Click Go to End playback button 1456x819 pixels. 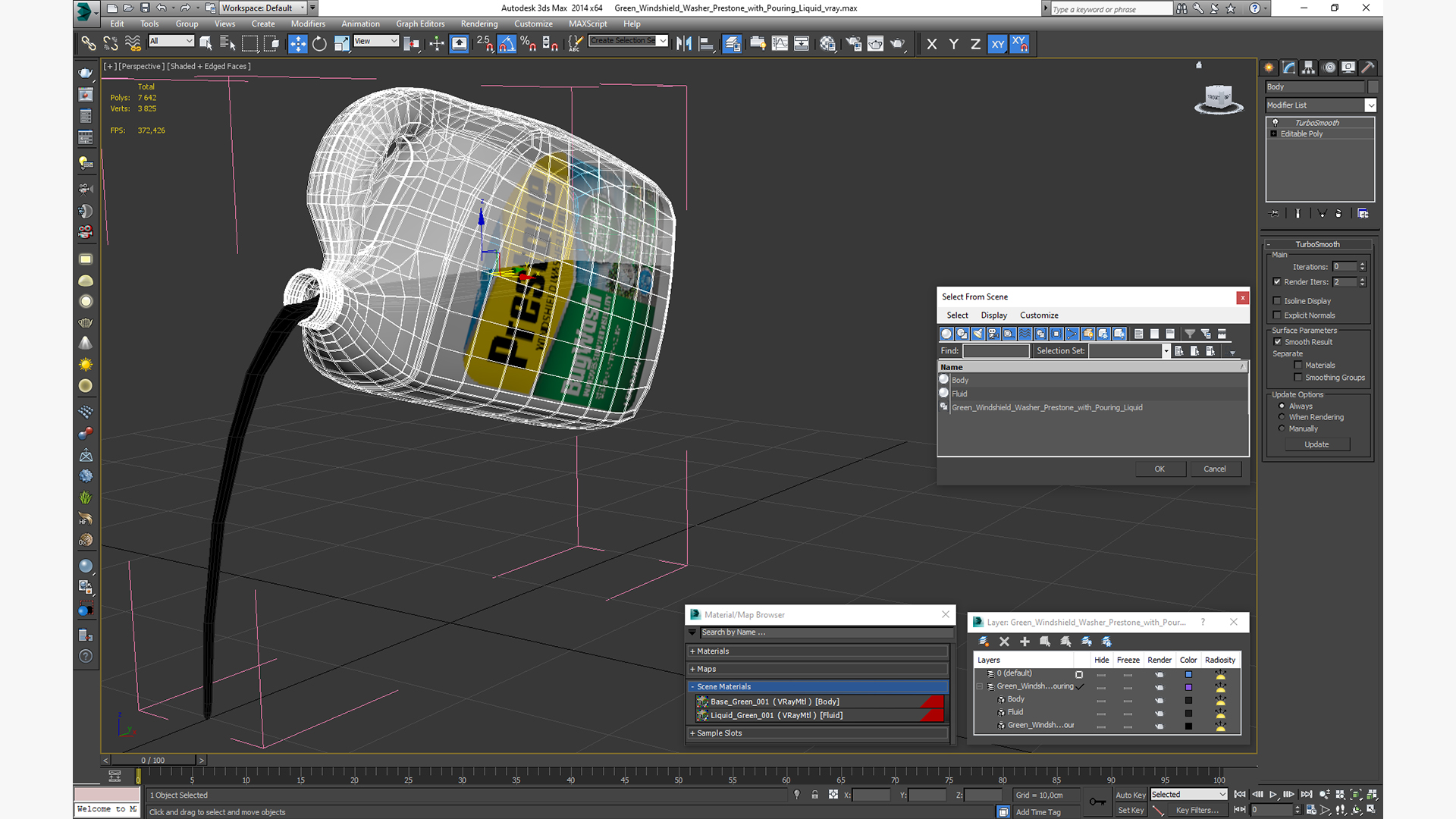pyautogui.click(x=1307, y=795)
